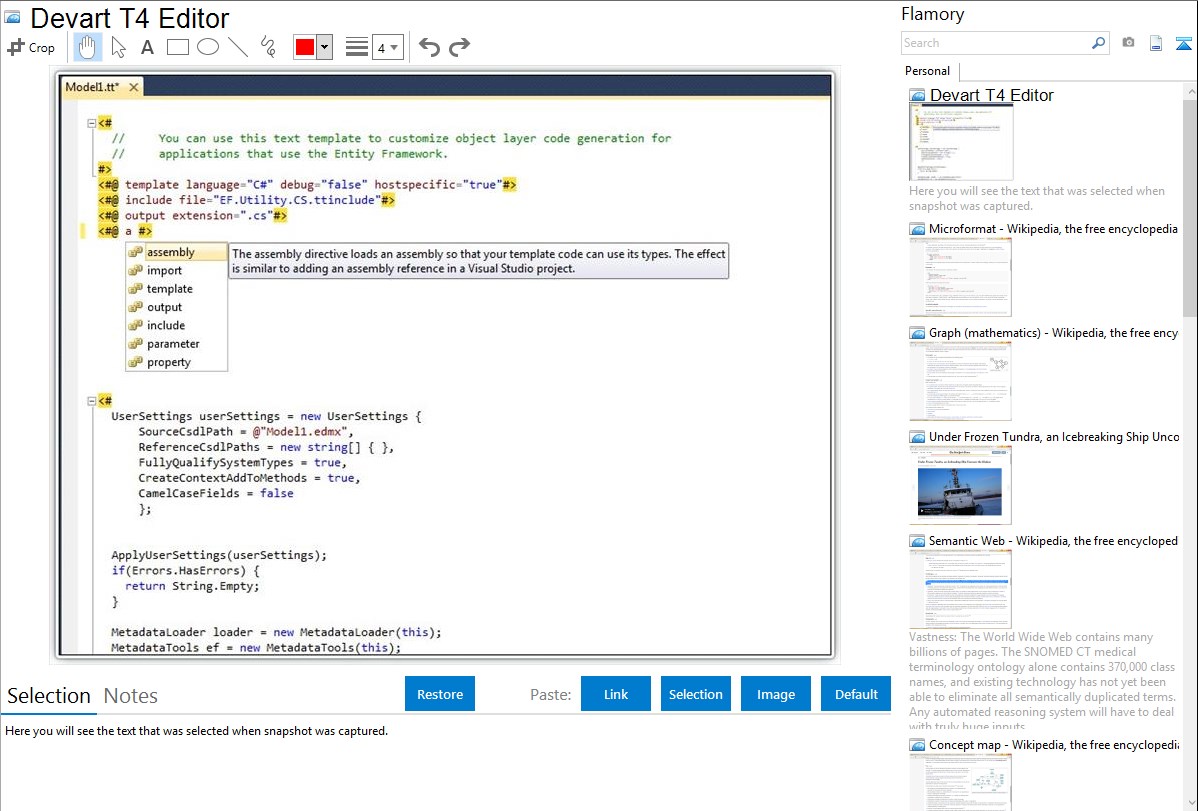Image resolution: width=1198 pixels, height=811 pixels.
Task: Click the document icon in Flamory header
Action: [x=1156, y=44]
